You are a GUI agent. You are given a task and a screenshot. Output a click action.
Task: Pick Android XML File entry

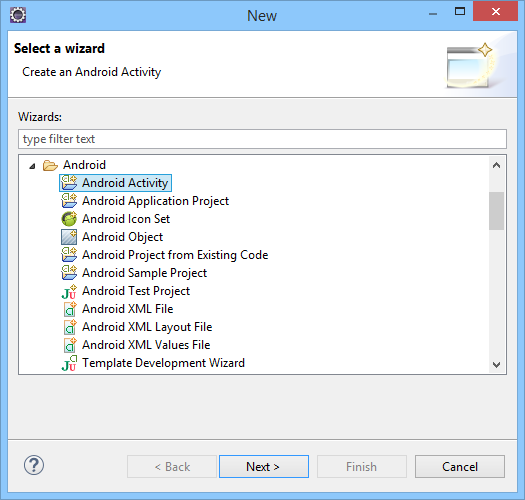(x=128, y=309)
